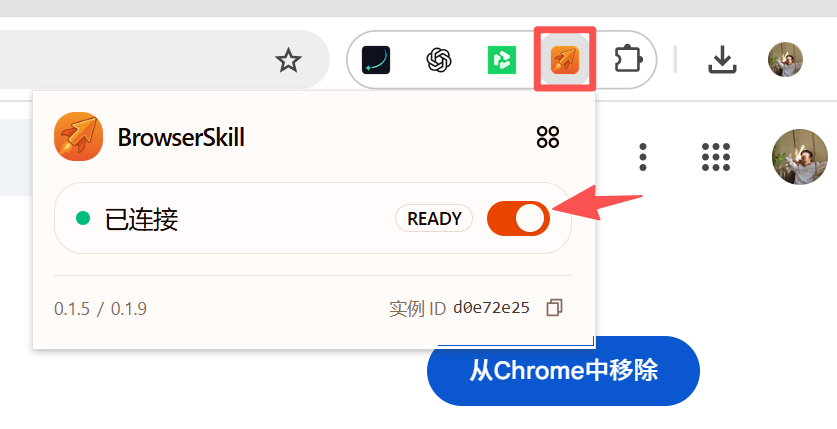Click the small profile avatar in toolbar
Image resolution: width=837 pixels, height=429 pixels.
click(x=785, y=60)
